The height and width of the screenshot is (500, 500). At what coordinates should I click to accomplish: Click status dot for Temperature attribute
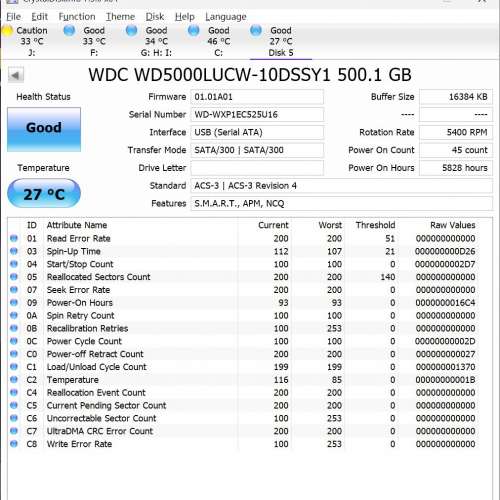pos(14,379)
